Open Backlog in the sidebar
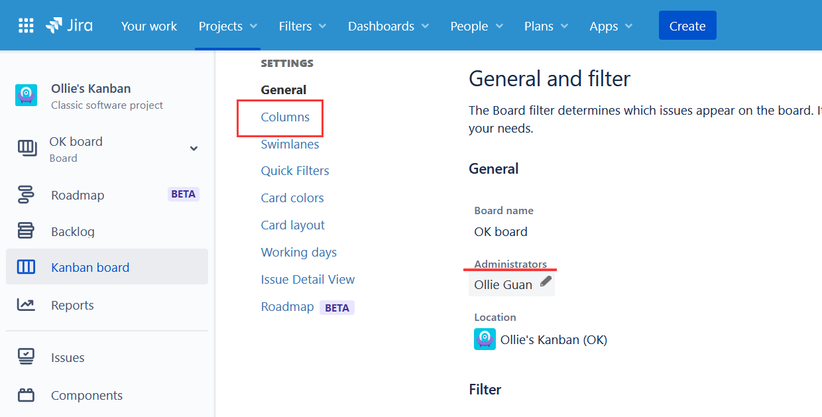Screen dimensions: 822x417 pos(73,231)
